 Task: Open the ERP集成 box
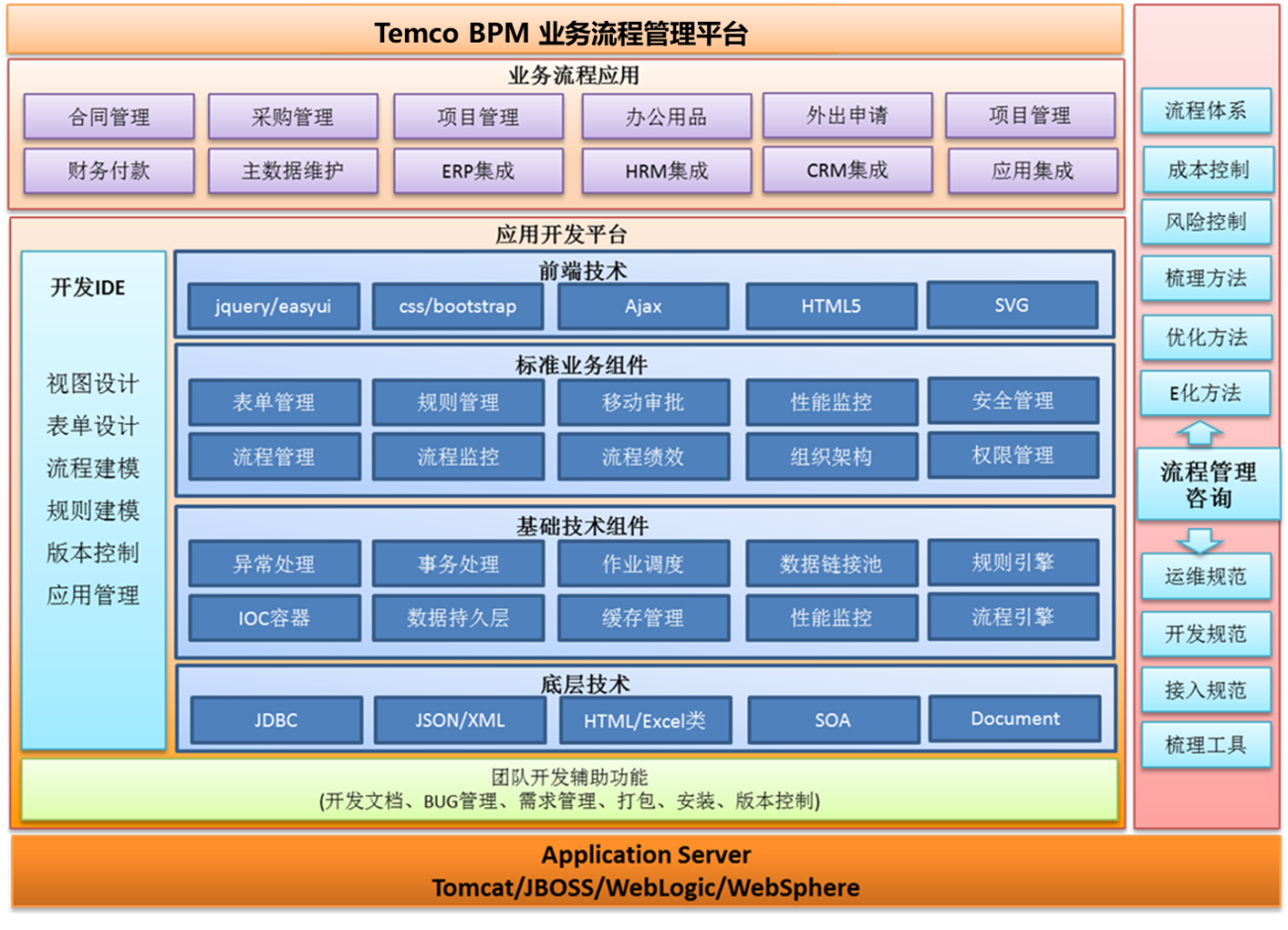coord(478,170)
